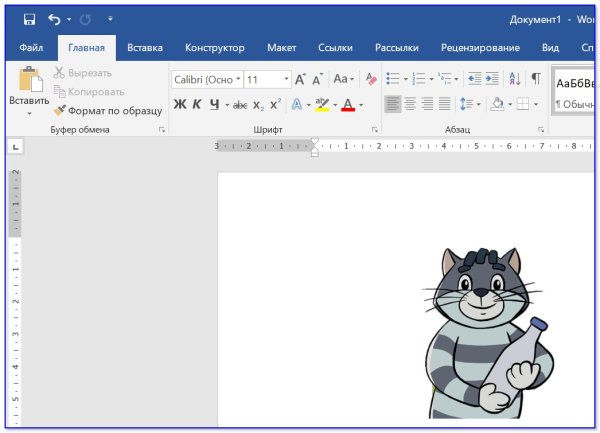Click the Paste (Вставить) clipboard icon
The height and width of the screenshot is (433, 600).
(x=29, y=81)
